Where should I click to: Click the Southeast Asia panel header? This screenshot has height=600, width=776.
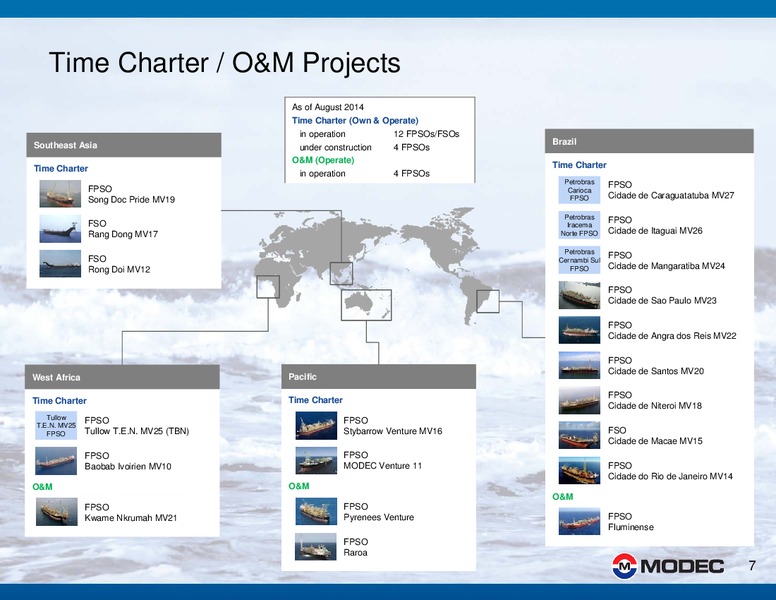click(x=124, y=145)
